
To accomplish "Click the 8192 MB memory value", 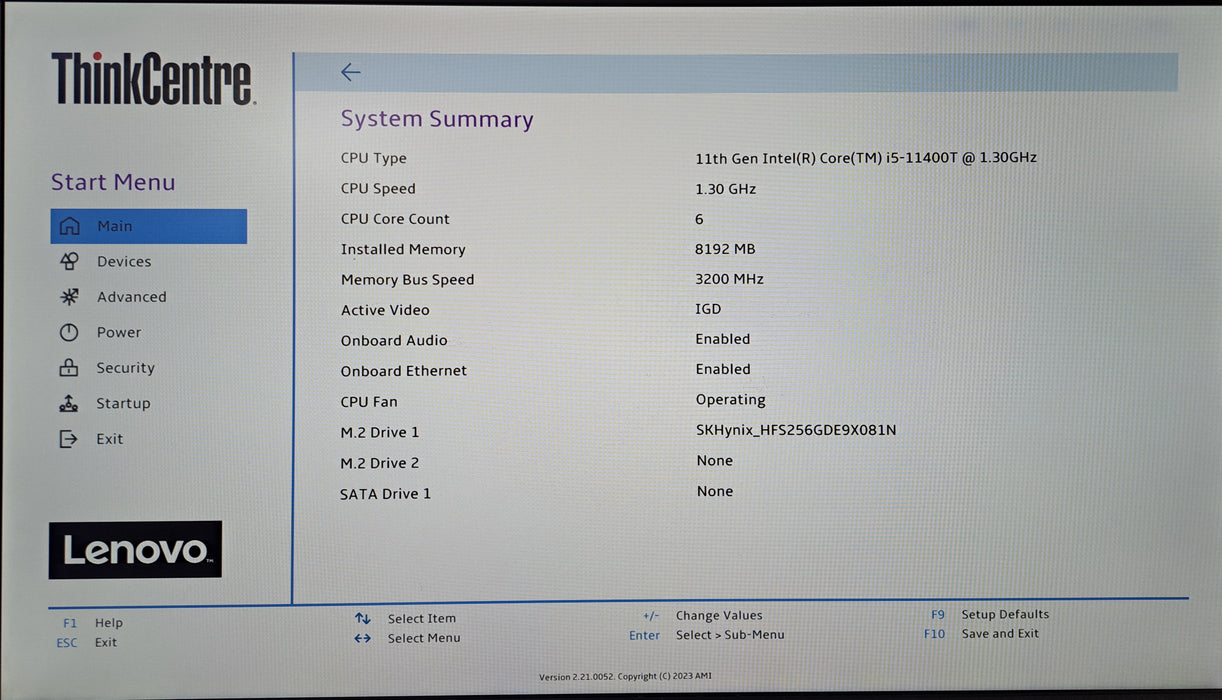I will tap(726, 249).
